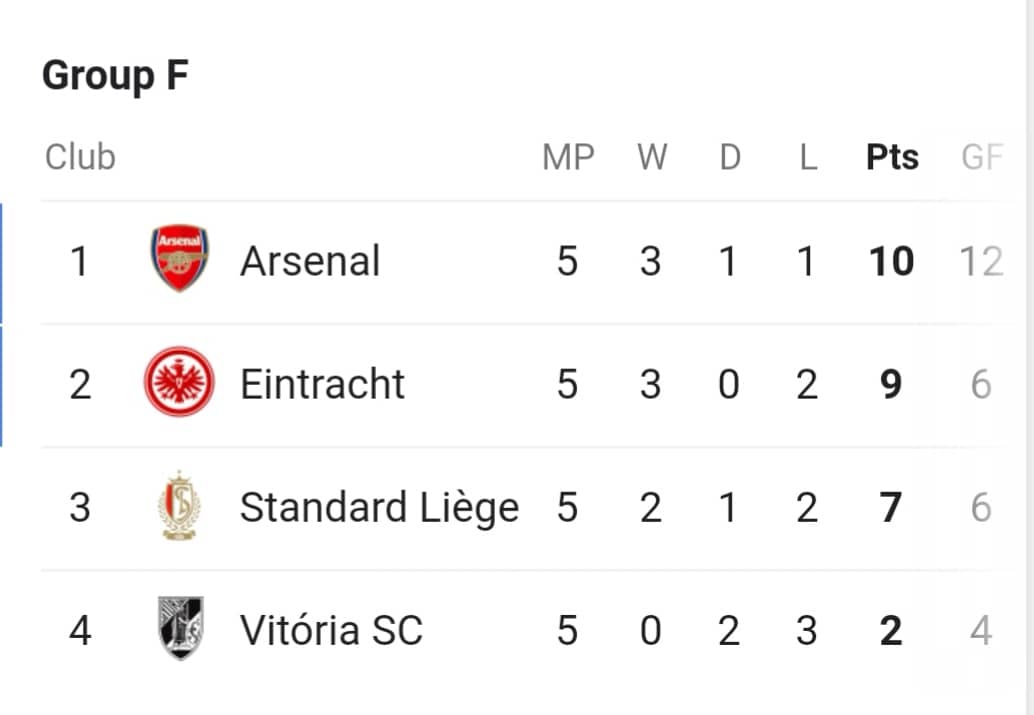This screenshot has width=1034, height=715.
Task: Click the Eintracht Frankfurt eagle logo
Action: coord(179,381)
